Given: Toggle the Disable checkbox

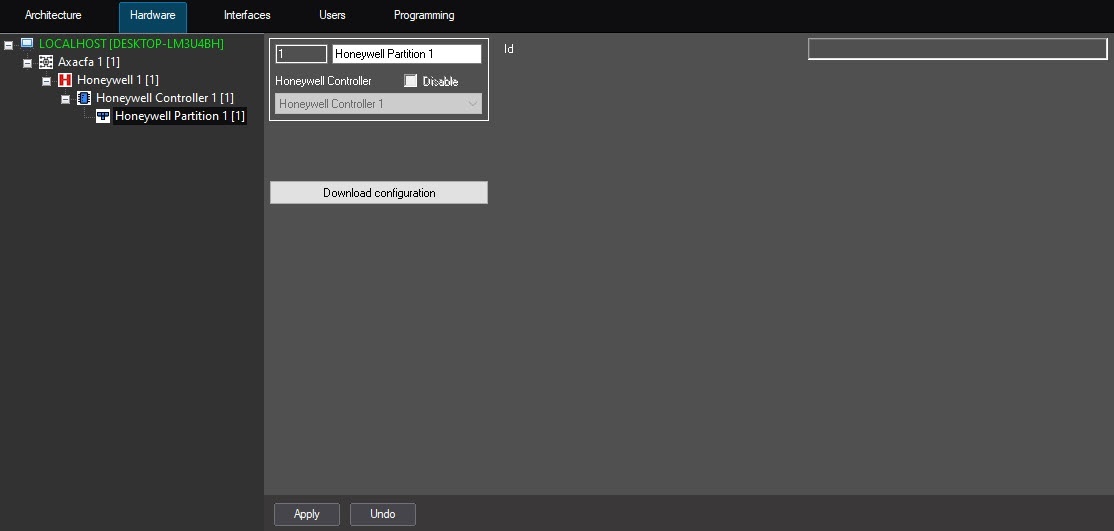Looking at the screenshot, I should point(411,81).
